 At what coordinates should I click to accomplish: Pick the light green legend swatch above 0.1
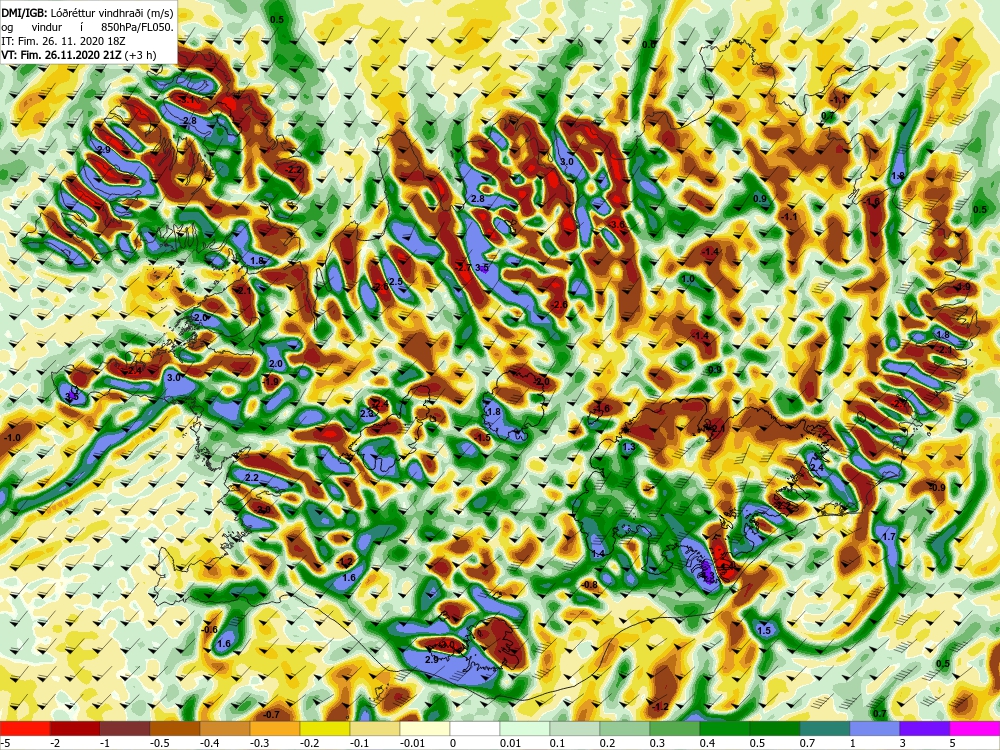click(575, 728)
